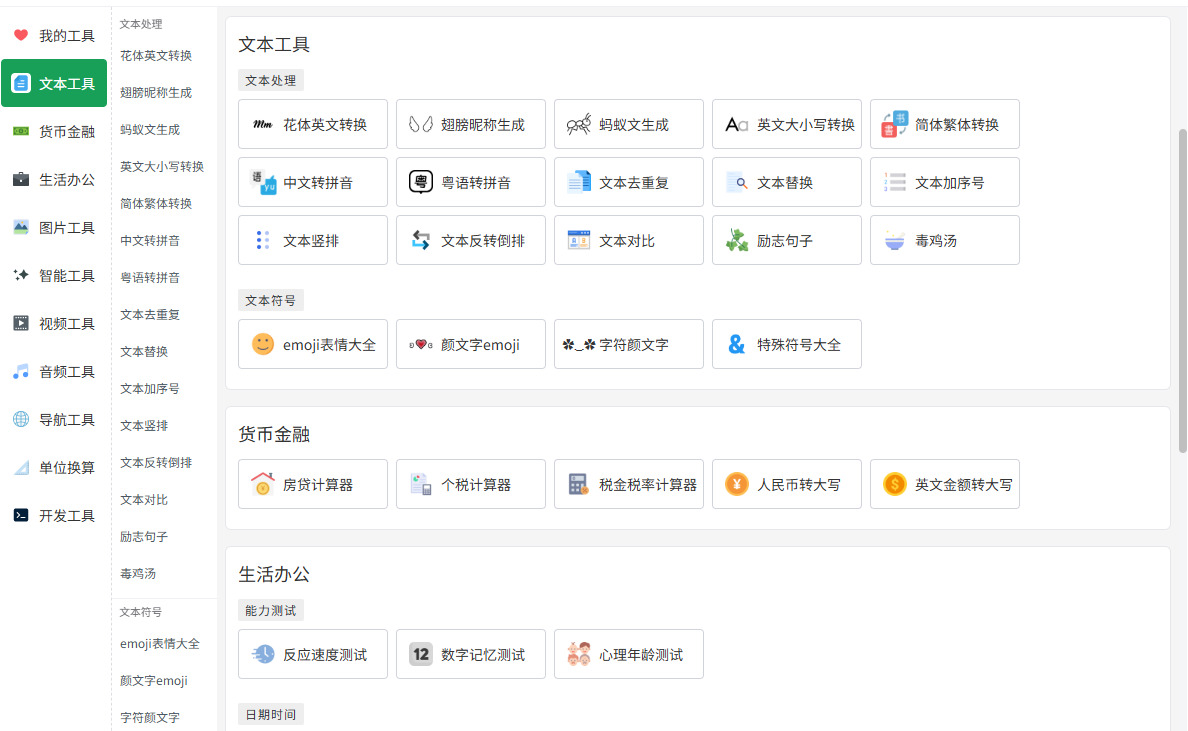This screenshot has height=731, width=1188.
Task: Click 励志句子 in the sub-navigation list
Action: (x=144, y=537)
